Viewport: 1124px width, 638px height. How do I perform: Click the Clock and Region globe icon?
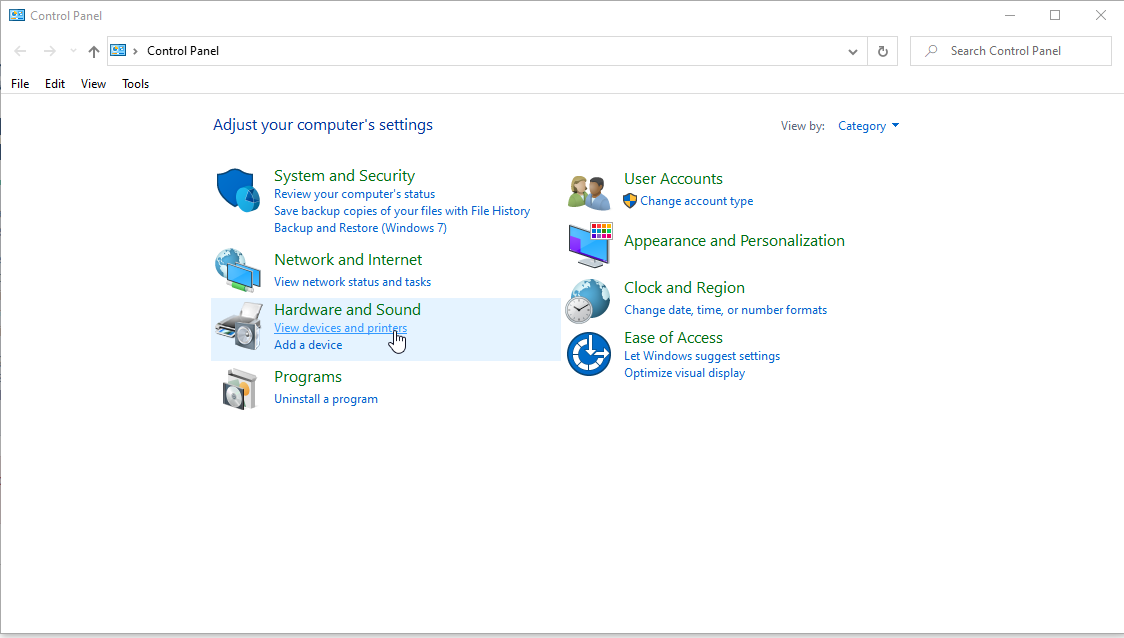tap(588, 301)
